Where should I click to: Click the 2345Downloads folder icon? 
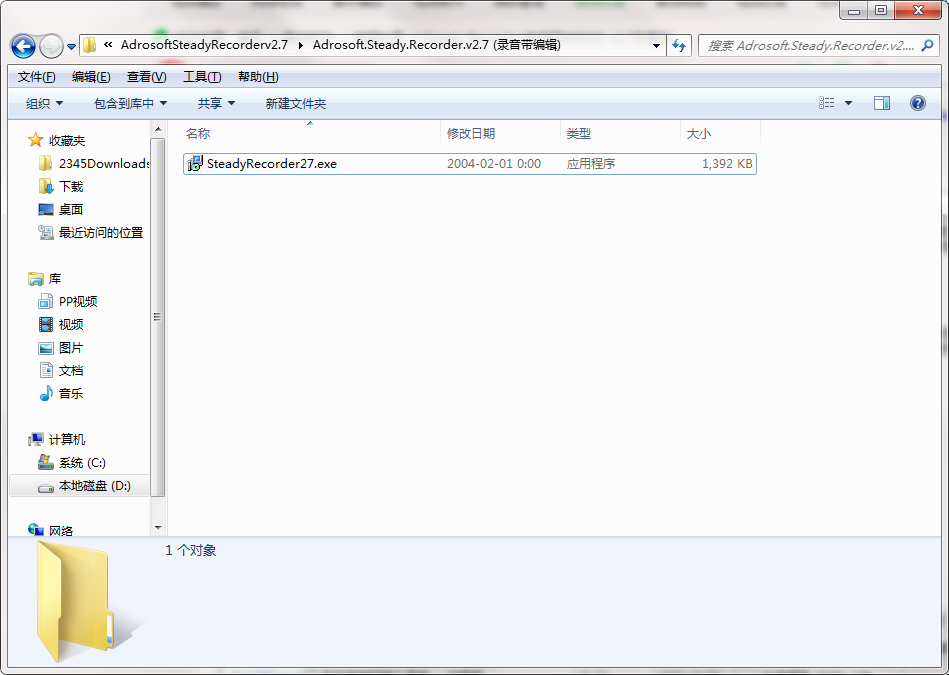45,163
